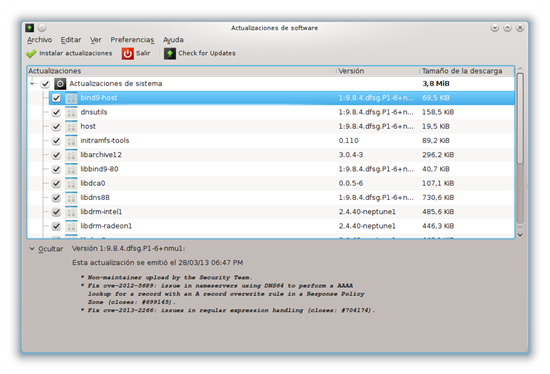The height and width of the screenshot is (374, 550).
Task: Click the scrollbar up arrow
Action: coord(520,69)
